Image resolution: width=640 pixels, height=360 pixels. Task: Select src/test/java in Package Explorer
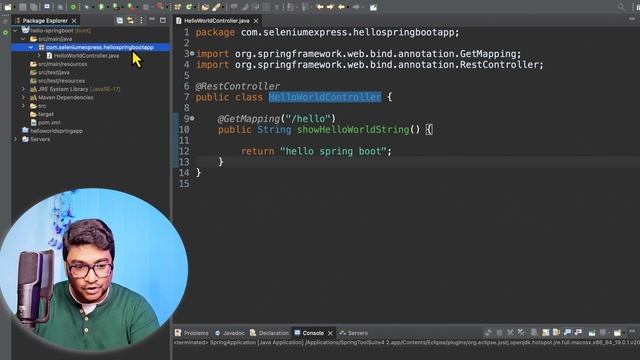pos(50,72)
